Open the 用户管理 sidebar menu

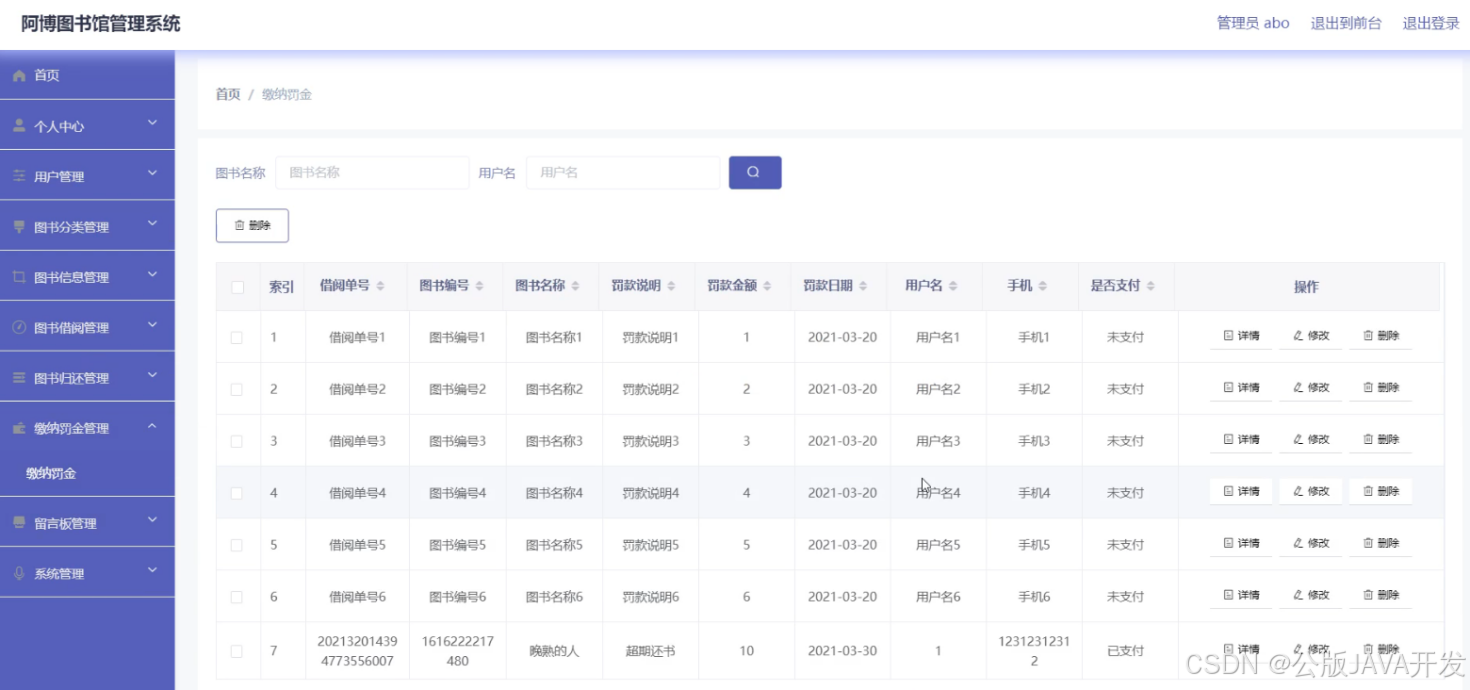87,175
